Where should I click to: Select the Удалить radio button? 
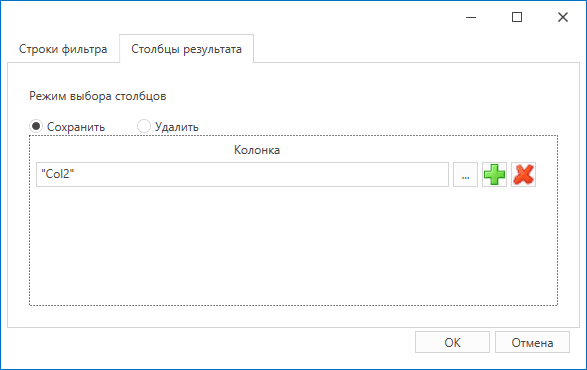click(144, 126)
